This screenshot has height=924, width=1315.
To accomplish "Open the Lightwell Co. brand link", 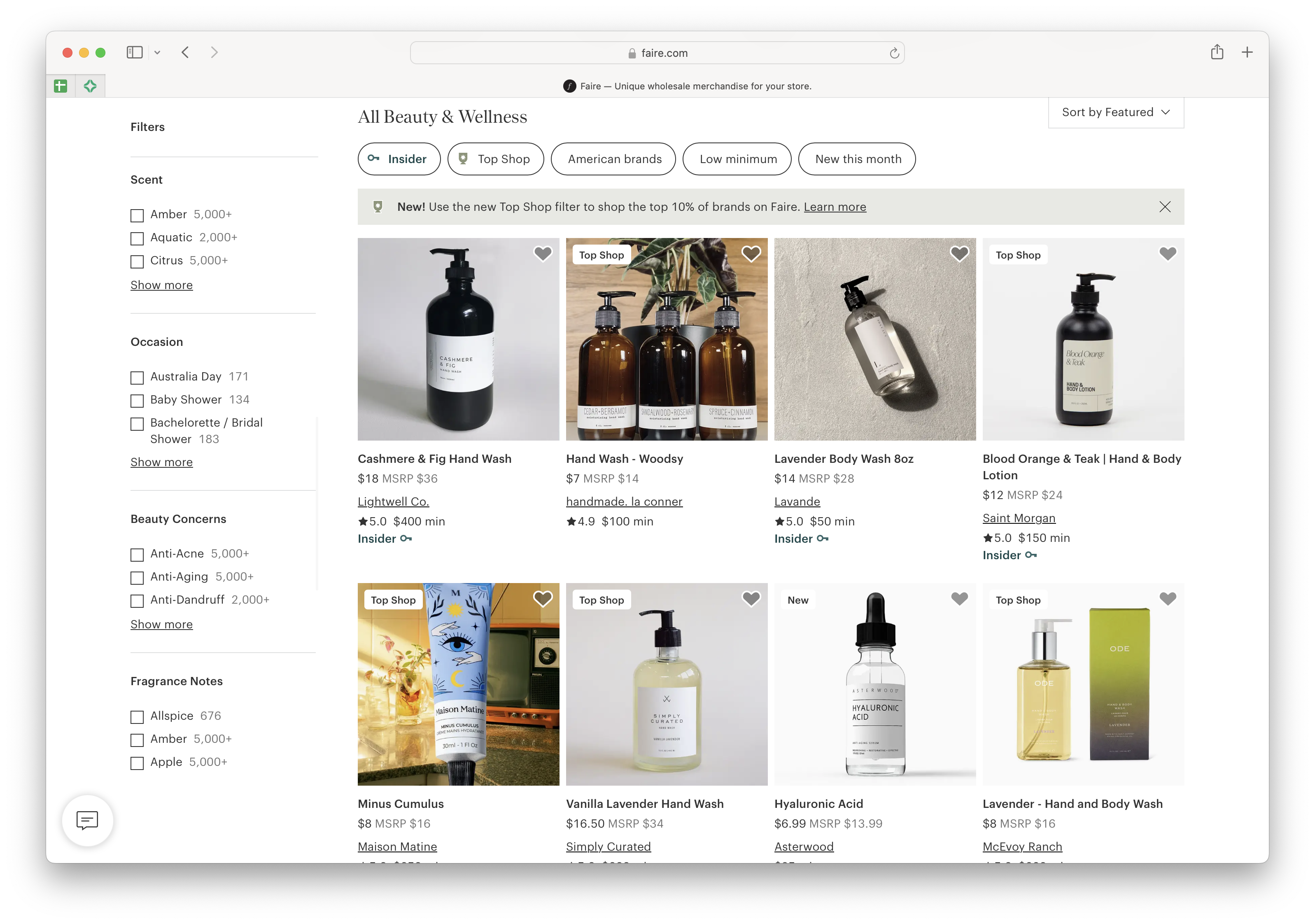I will pyautogui.click(x=393, y=502).
